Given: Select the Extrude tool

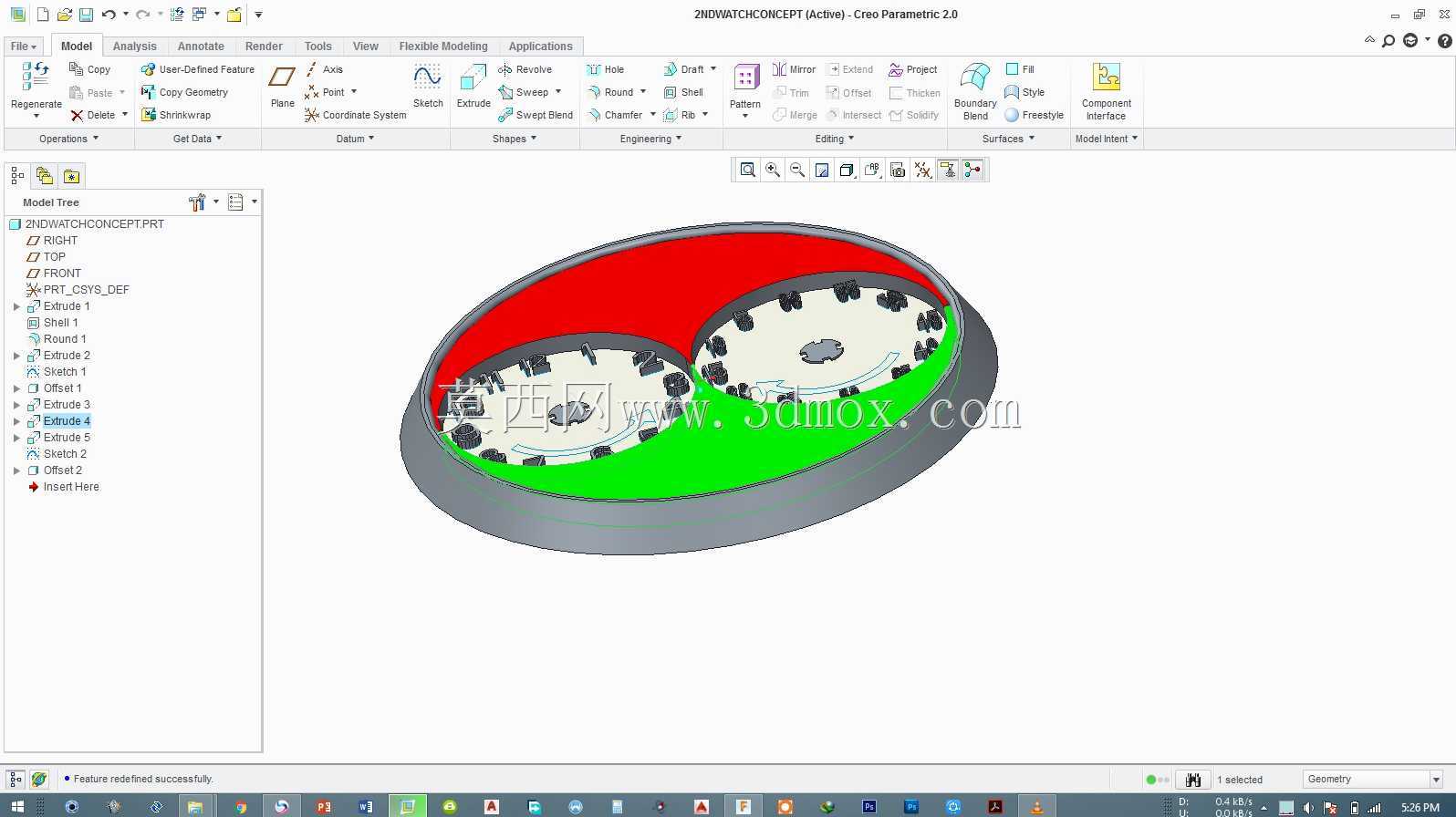Looking at the screenshot, I should [473, 87].
